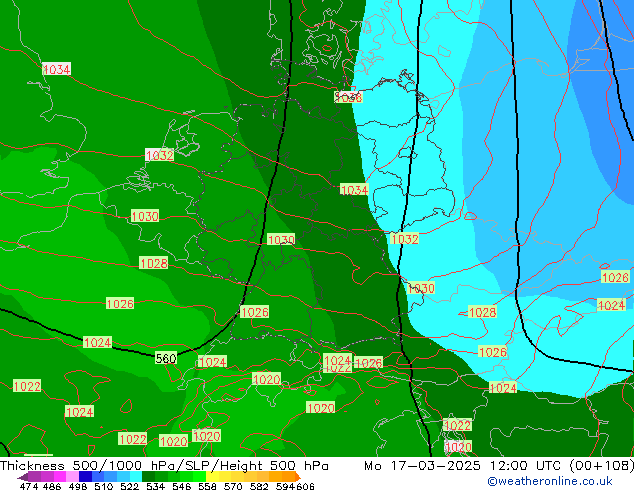
Task: Click the 1028 label on the left side
Action: pos(154,263)
